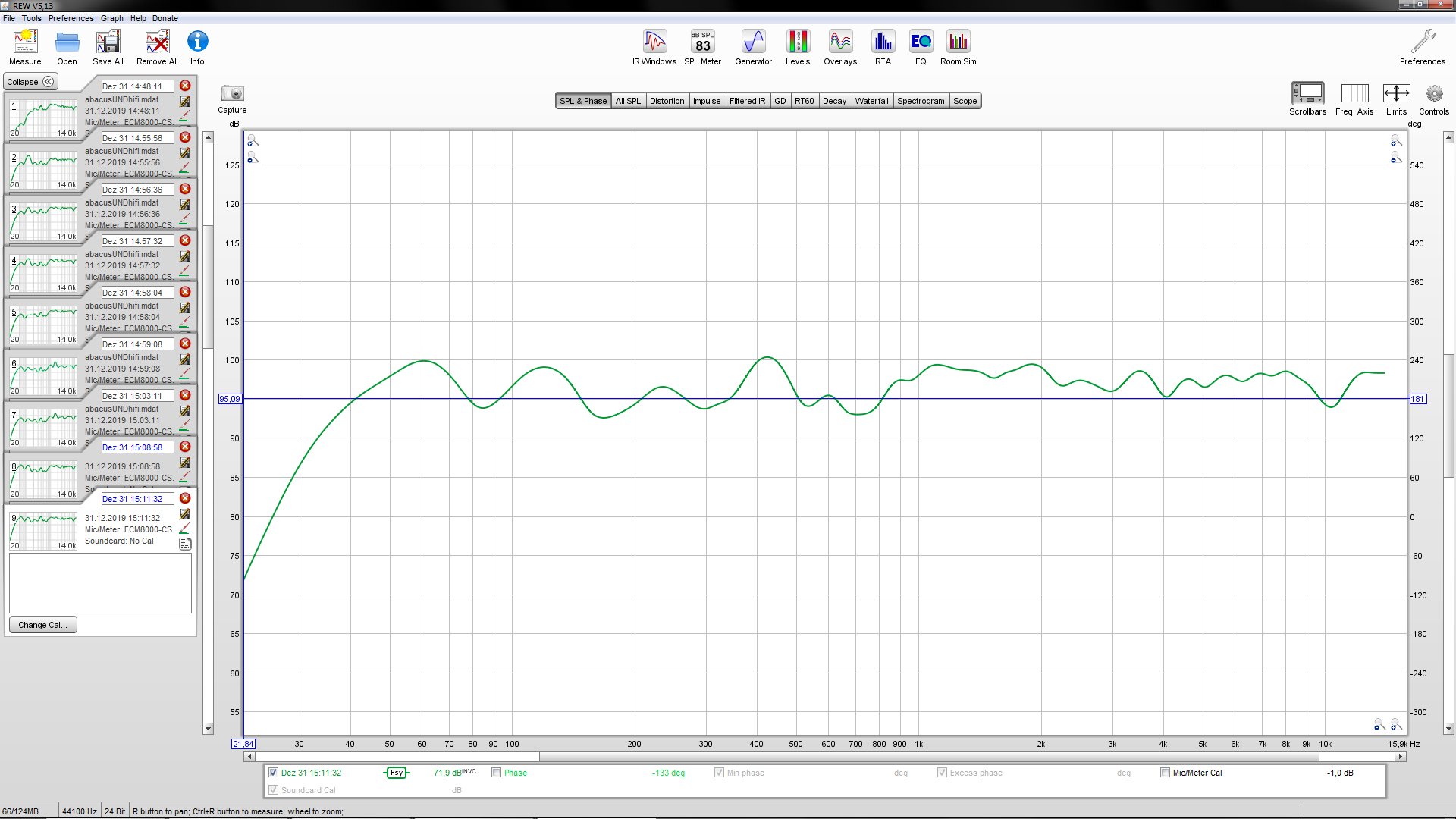Image resolution: width=1456 pixels, height=819 pixels.
Task: Click the Capture graph camera icon
Action: pos(232,94)
